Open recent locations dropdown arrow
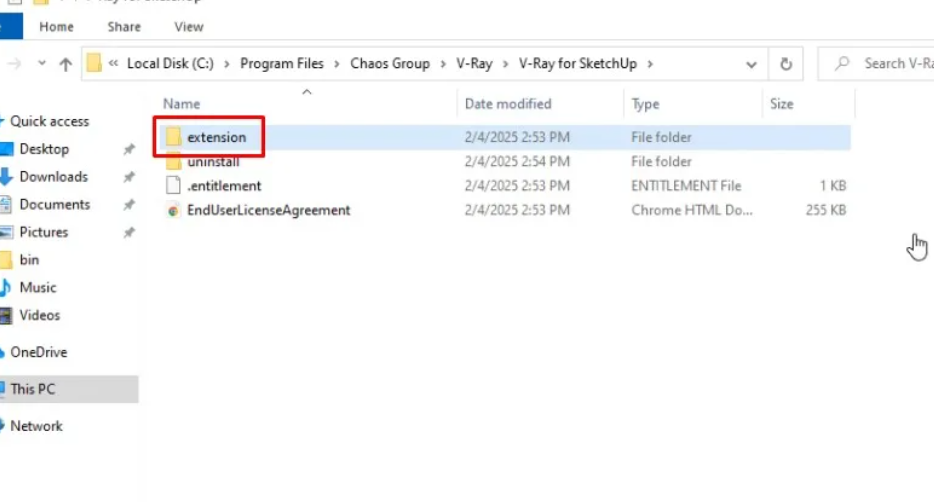This screenshot has height=502, width=934. coord(41,64)
